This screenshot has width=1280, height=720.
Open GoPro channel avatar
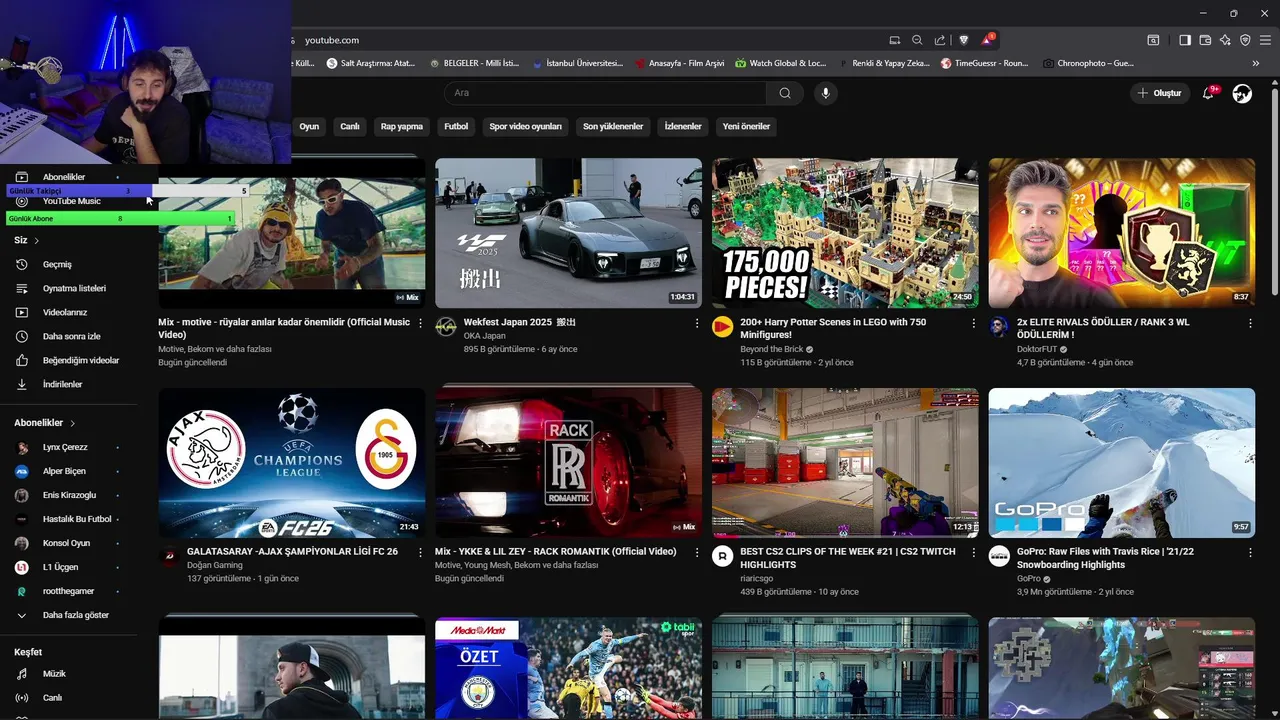coord(999,556)
